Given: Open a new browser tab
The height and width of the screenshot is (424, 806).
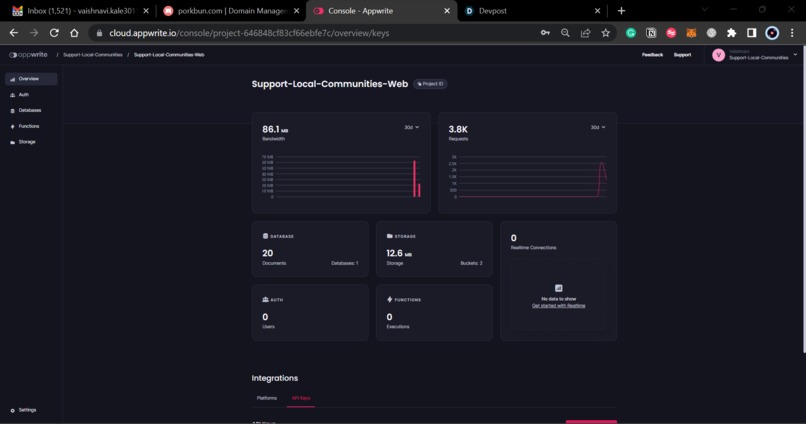Looking at the screenshot, I should 621,11.
